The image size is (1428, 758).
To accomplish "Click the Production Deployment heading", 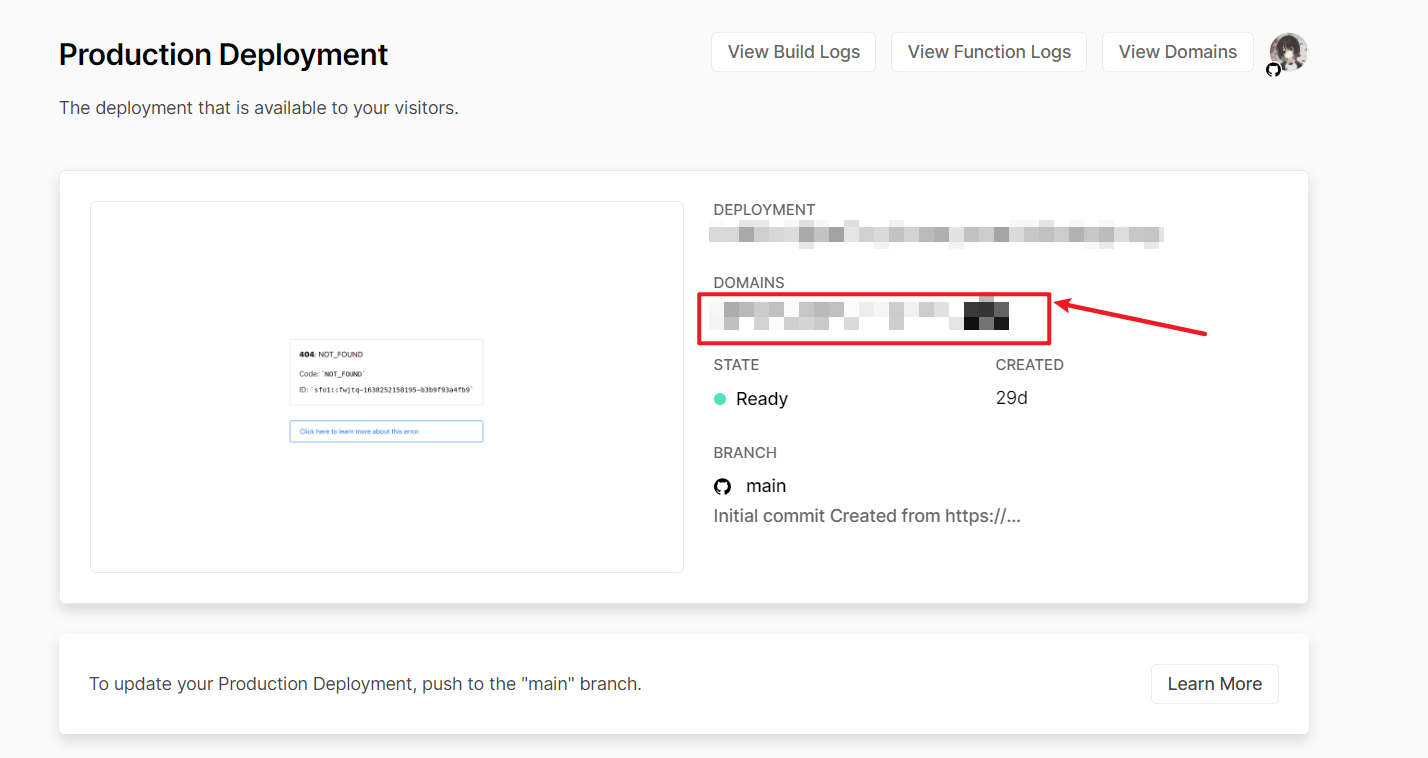I will click(223, 54).
